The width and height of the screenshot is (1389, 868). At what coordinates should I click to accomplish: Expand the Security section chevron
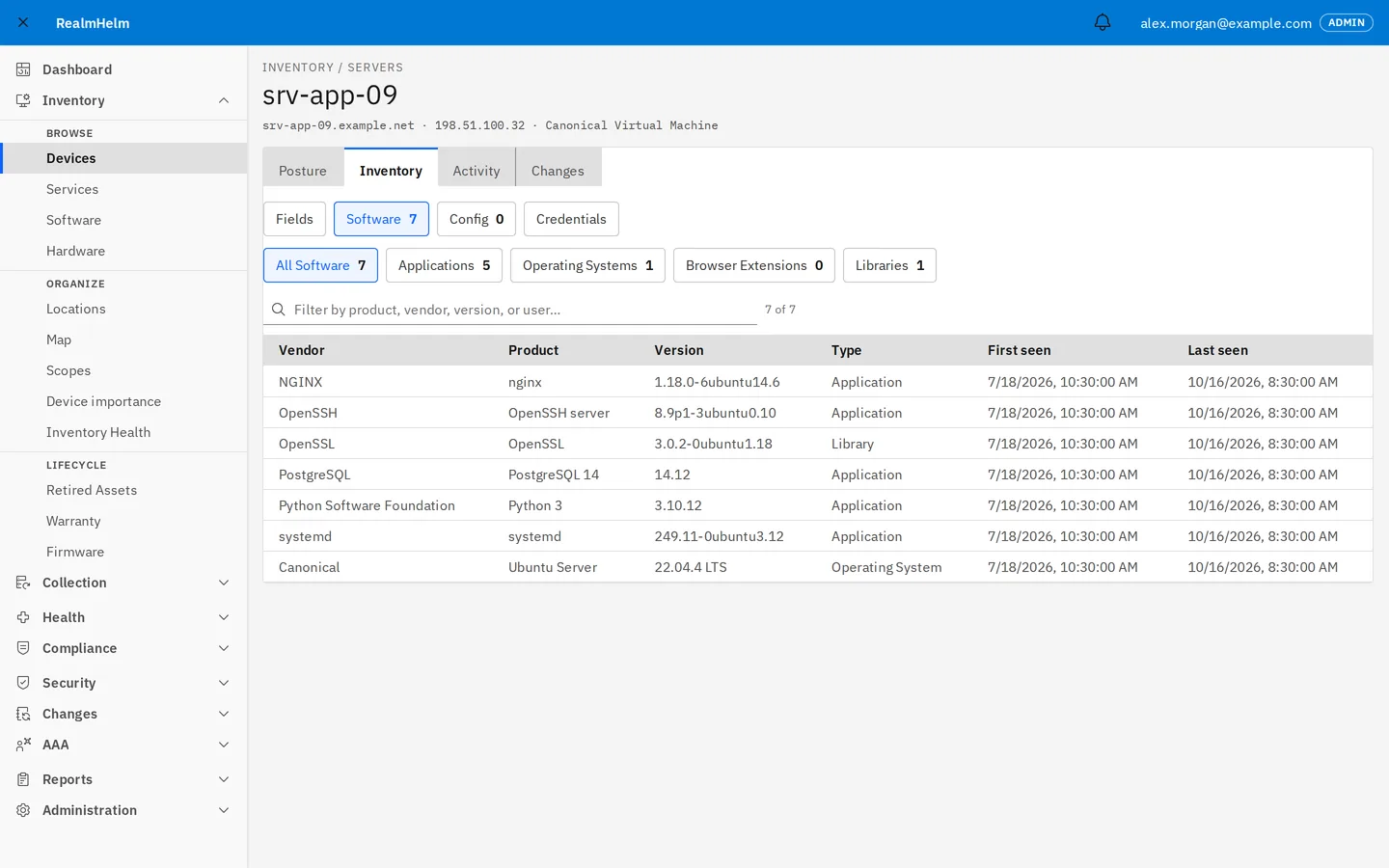point(224,683)
